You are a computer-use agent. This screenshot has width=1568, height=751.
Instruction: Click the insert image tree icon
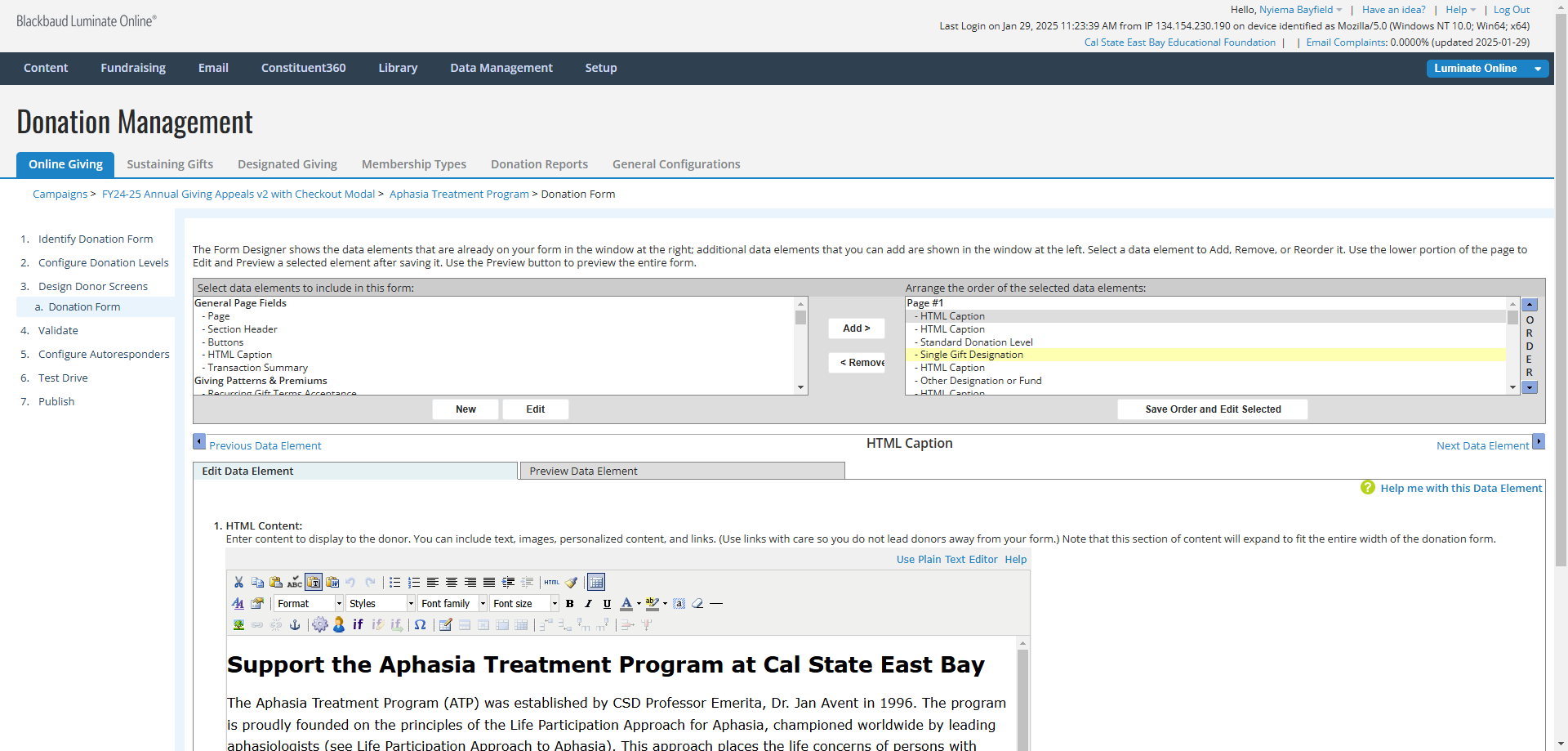[x=238, y=624]
